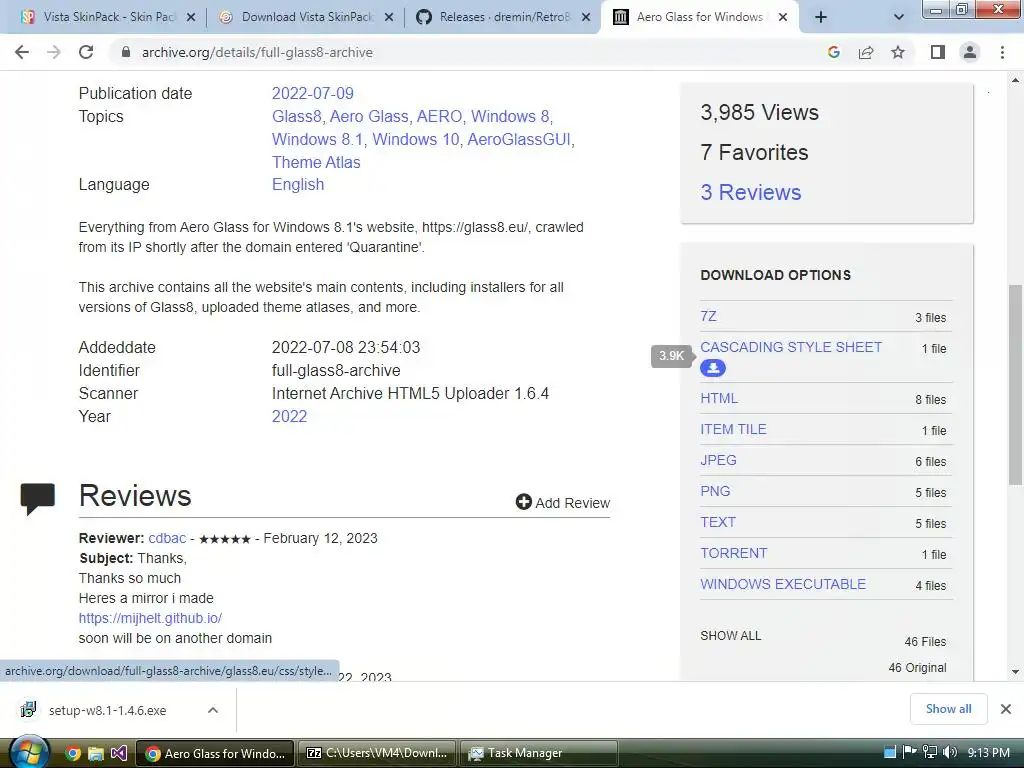Open the AERO topic link
This screenshot has height=768, width=1024.
click(439, 116)
